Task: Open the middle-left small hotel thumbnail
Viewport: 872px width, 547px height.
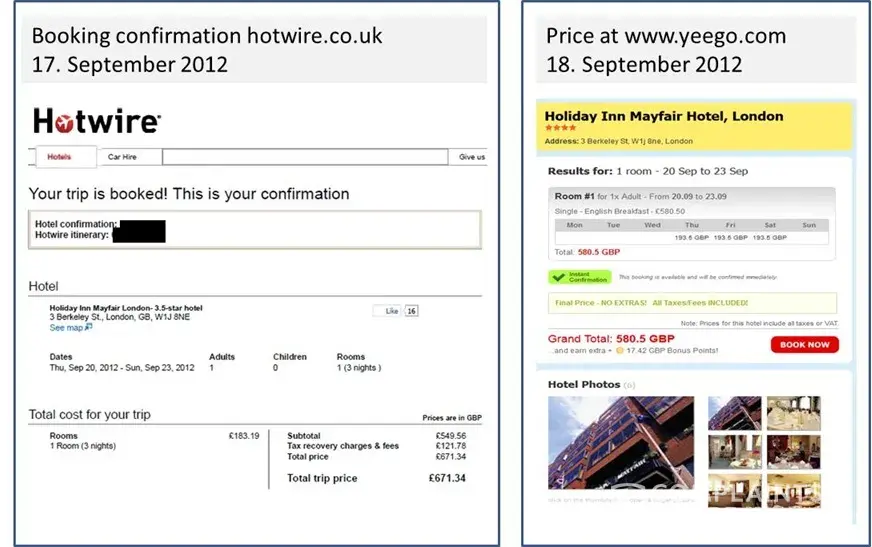Action: click(734, 451)
